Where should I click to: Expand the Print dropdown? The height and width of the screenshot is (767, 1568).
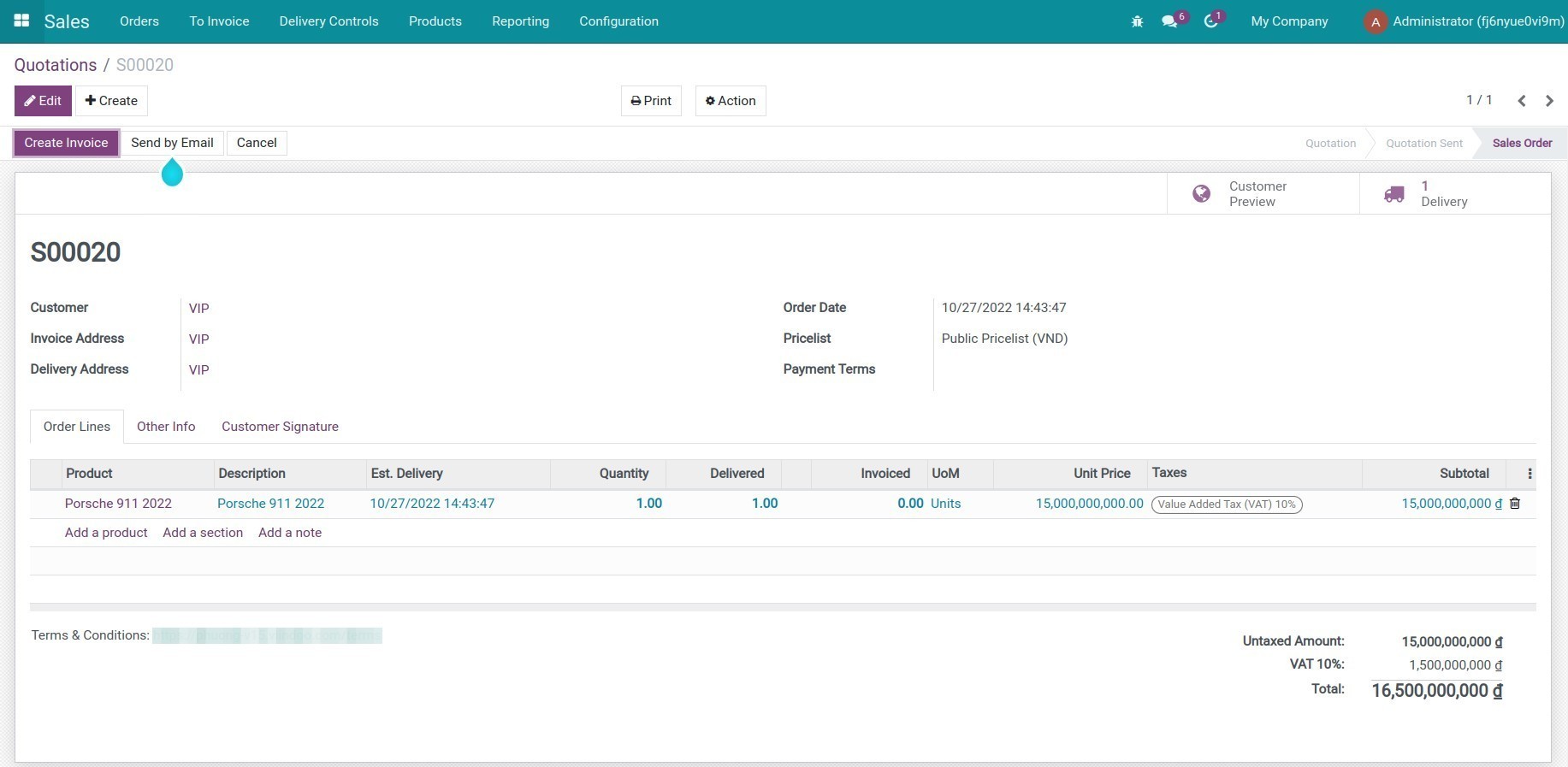coord(651,101)
